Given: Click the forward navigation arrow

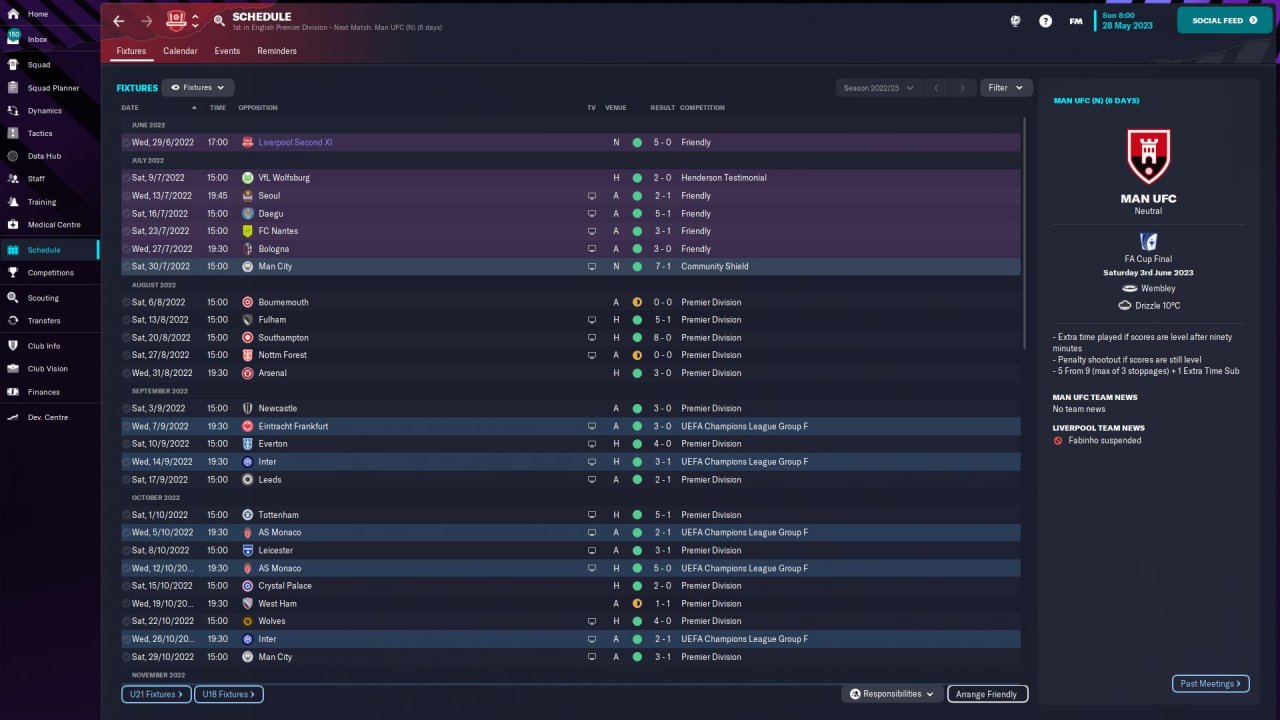Looking at the screenshot, I should pos(147,21).
